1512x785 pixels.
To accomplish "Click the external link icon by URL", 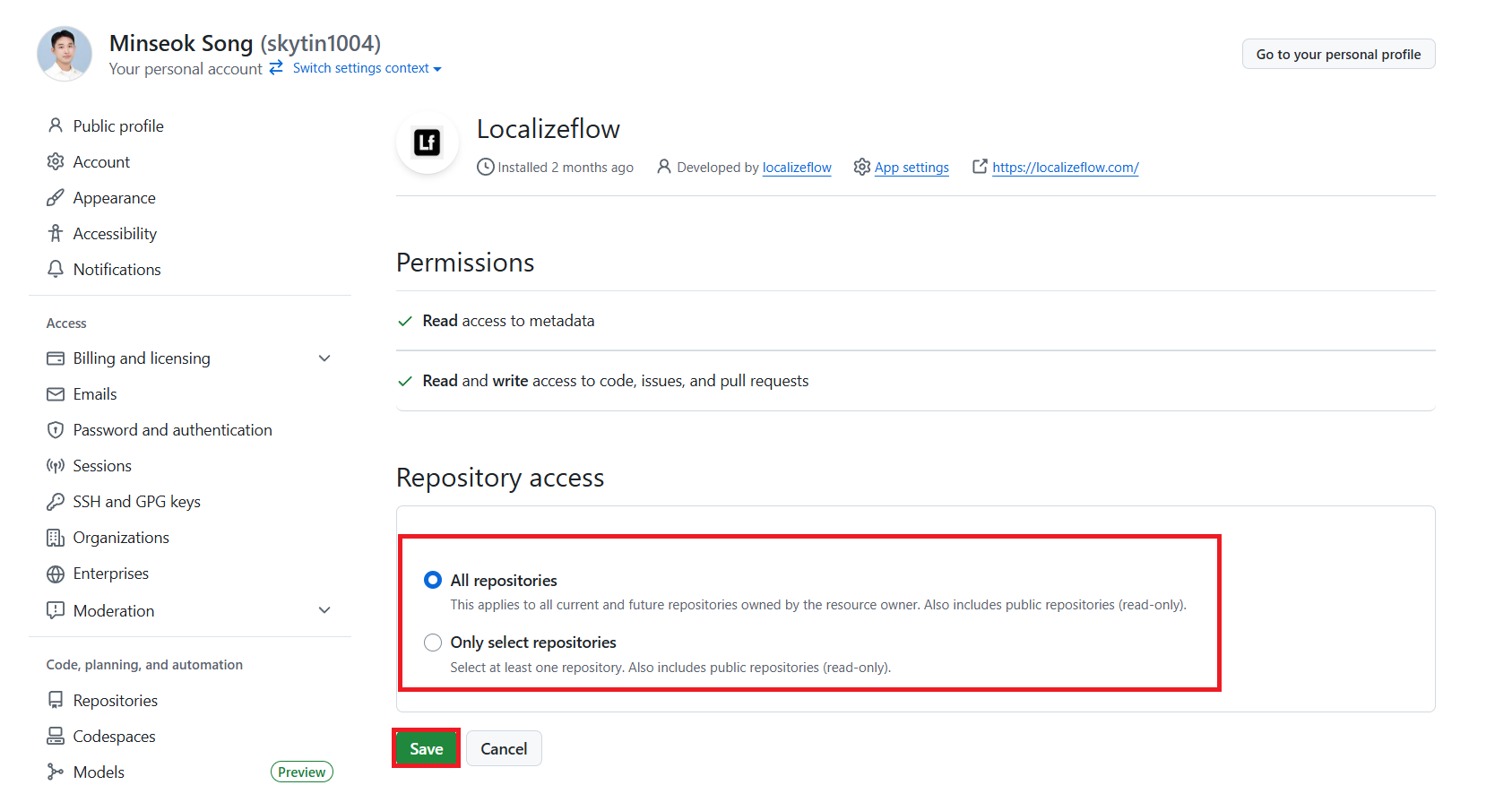I will [x=980, y=167].
